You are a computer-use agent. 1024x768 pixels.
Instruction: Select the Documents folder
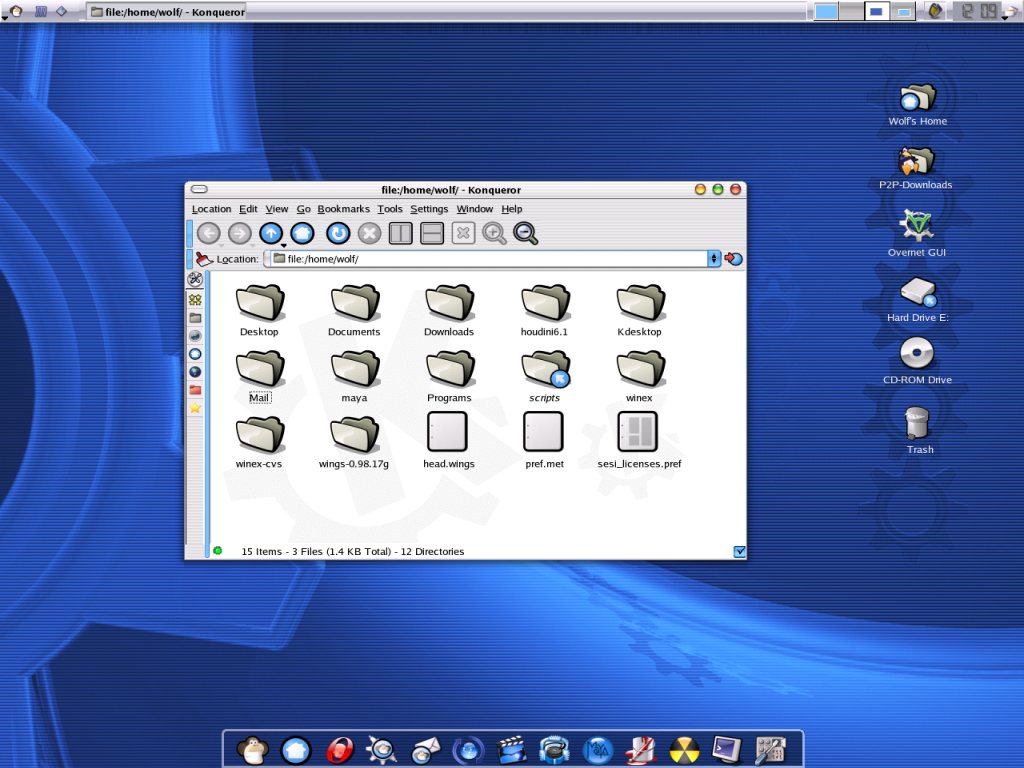[x=354, y=310]
